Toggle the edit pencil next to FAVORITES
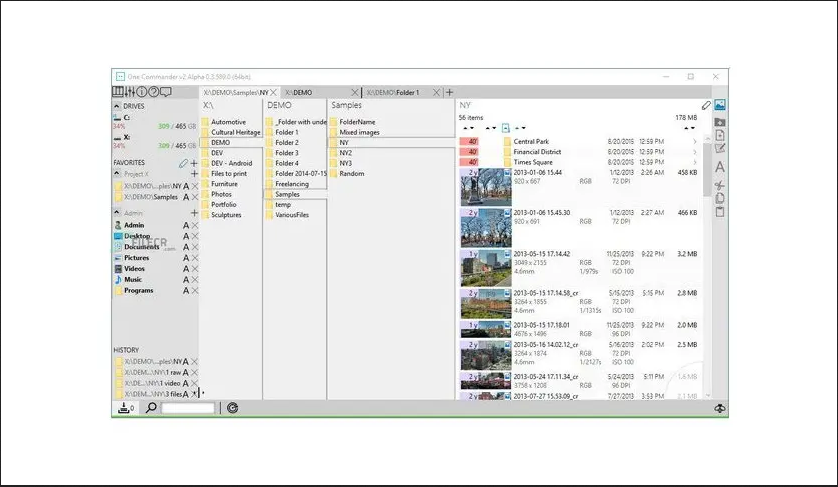 tap(182, 162)
